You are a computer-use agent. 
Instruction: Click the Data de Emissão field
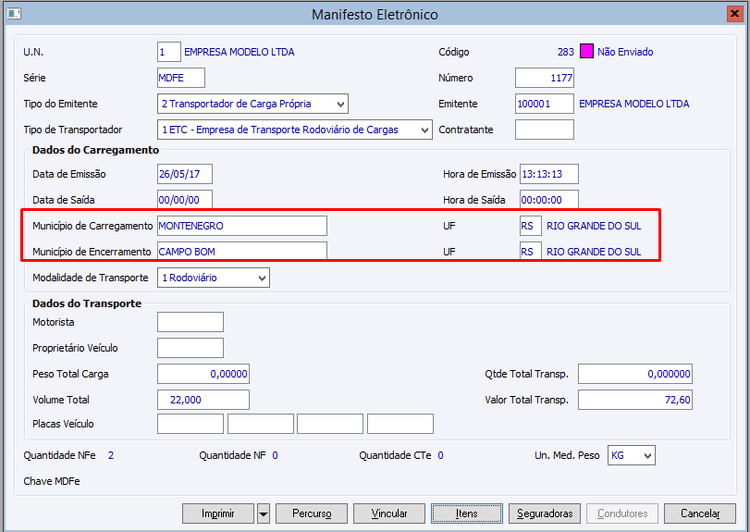[185, 174]
